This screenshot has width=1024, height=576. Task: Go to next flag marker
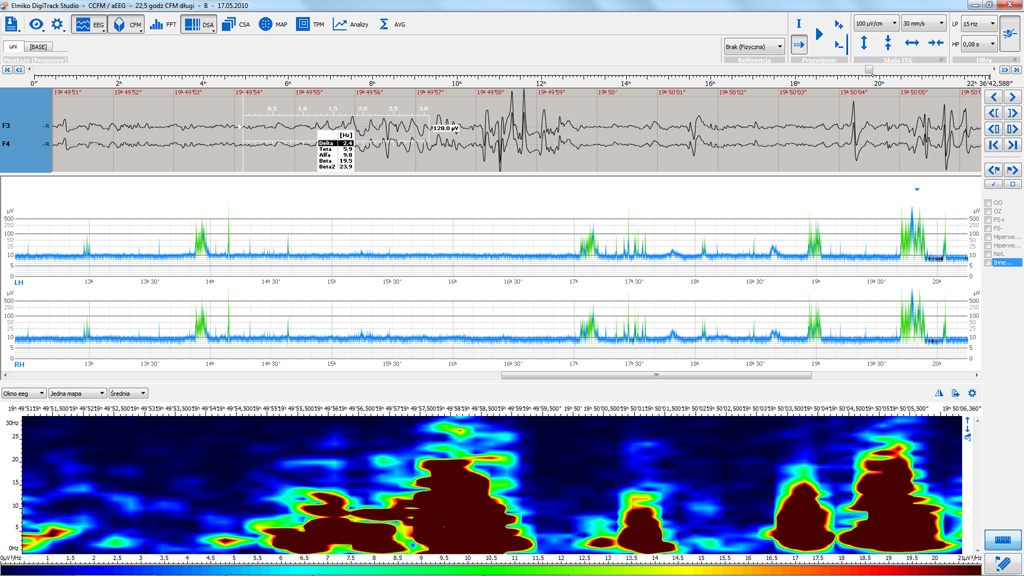pyautogui.click(x=1013, y=170)
